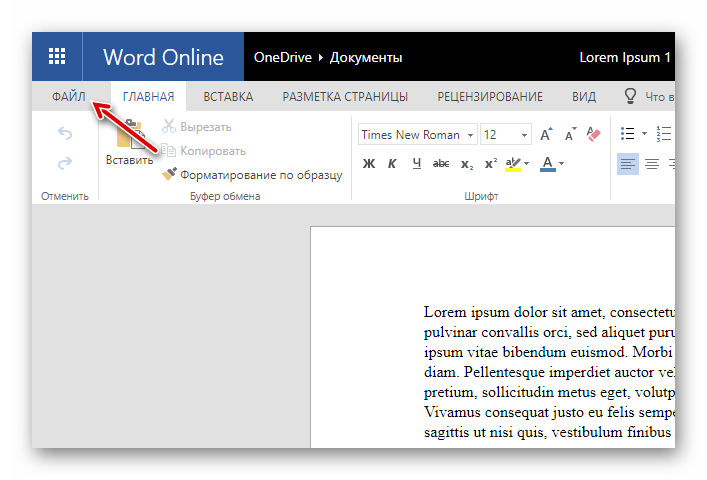Switch to the ВСТАВКА tab
707x480 pixels.
click(x=228, y=97)
